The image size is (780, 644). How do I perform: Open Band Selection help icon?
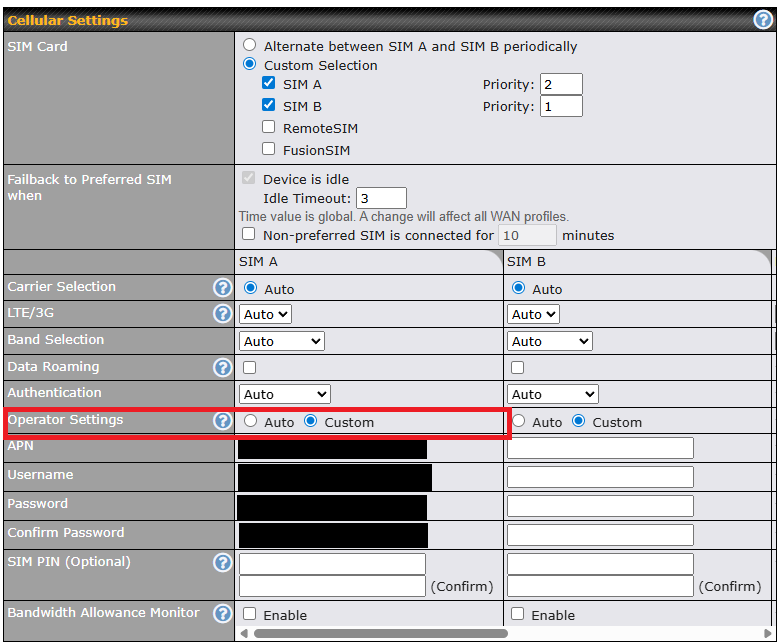(x=222, y=341)
